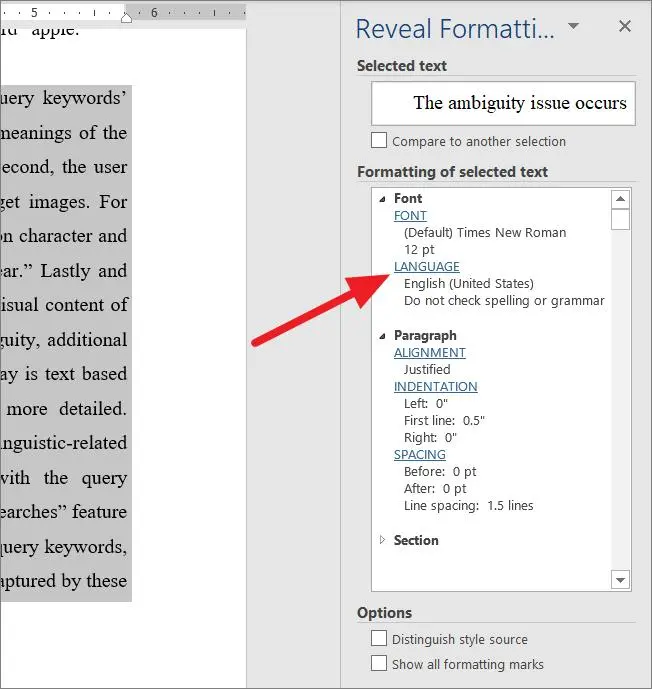
Task: Click document line ending "searches” feature"
Action: pos(64,512)
